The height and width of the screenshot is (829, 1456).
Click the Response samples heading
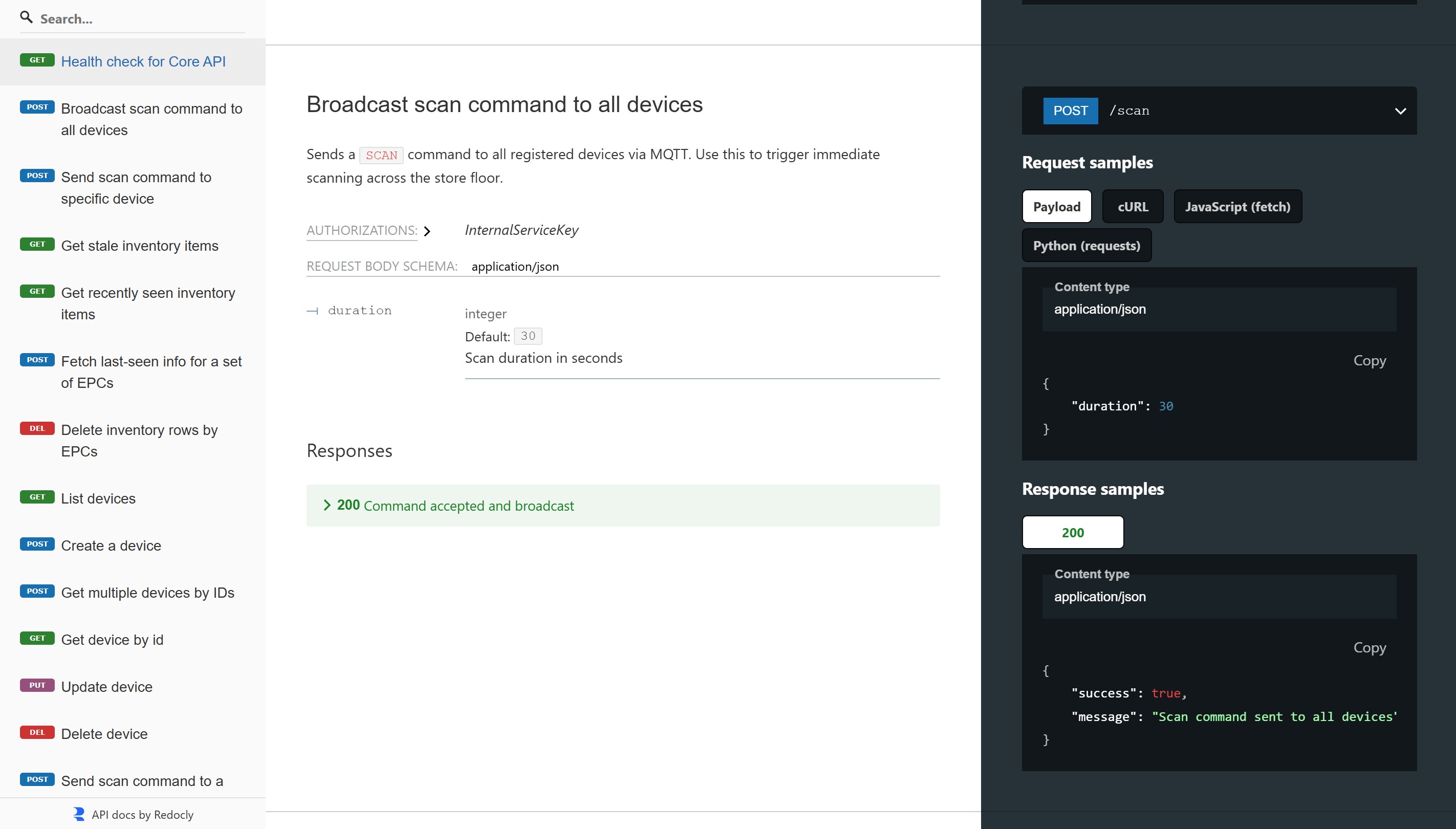pyautogui.click(x=1093, y=489)
